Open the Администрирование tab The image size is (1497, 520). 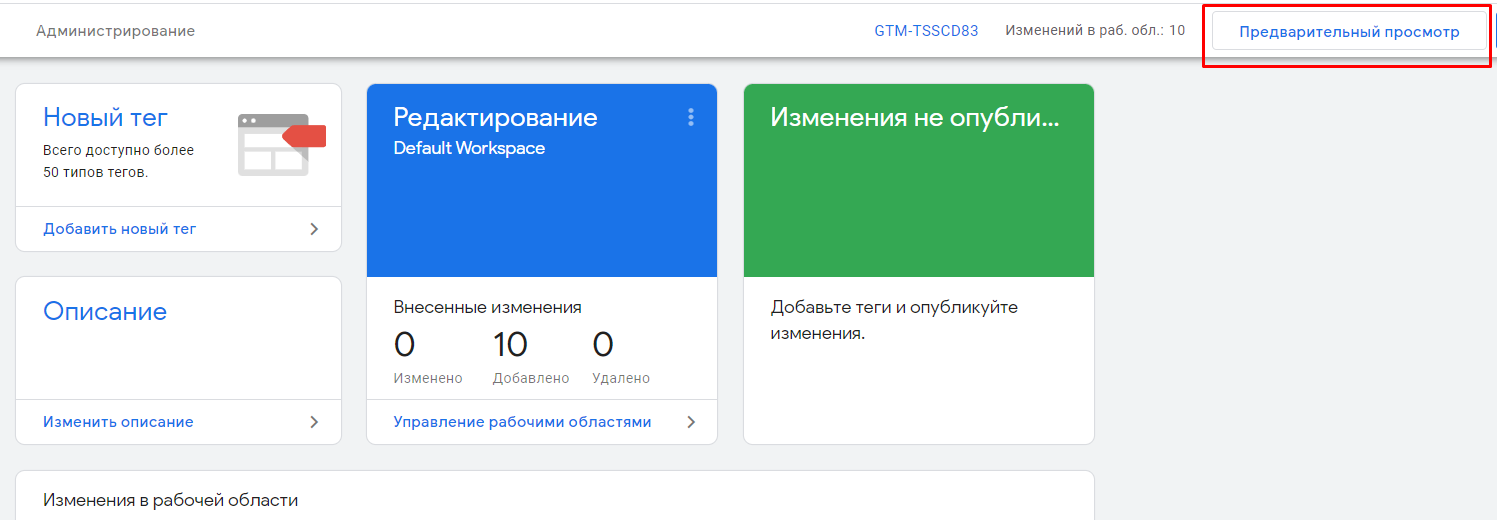point(115,31)
